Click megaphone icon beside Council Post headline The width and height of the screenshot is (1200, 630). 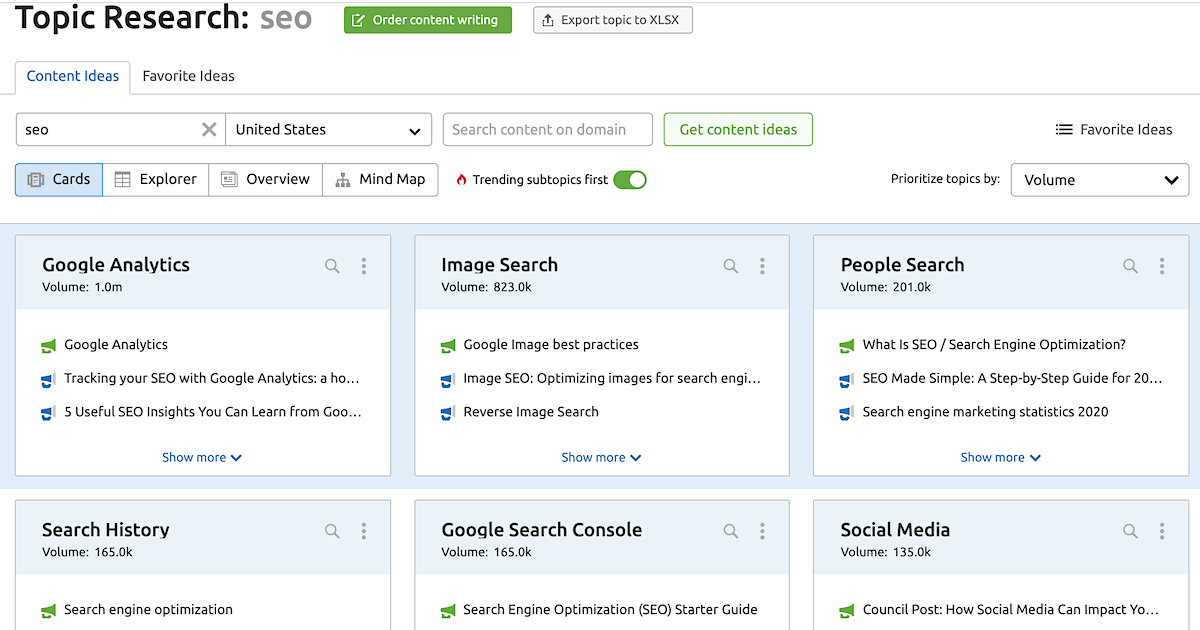847,611
